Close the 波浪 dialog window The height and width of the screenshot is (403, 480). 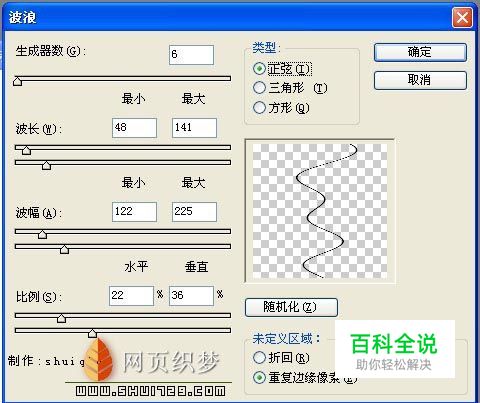click(462, 17)
